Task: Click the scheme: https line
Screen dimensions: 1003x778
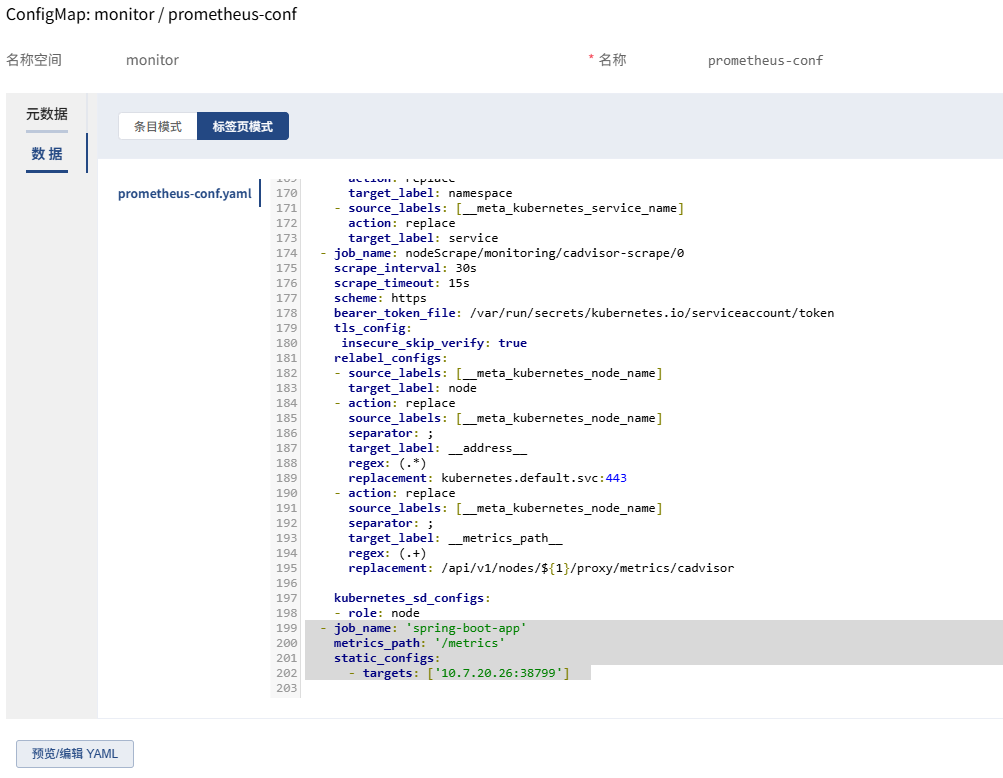Action: coord(380,298)
